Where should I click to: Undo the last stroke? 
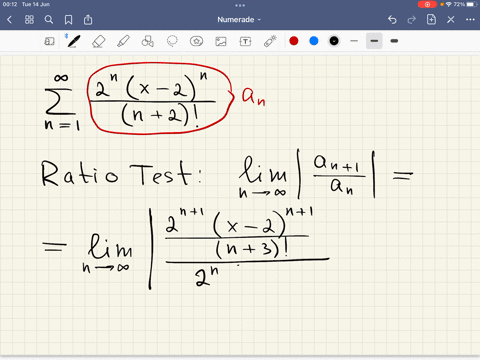392,20
